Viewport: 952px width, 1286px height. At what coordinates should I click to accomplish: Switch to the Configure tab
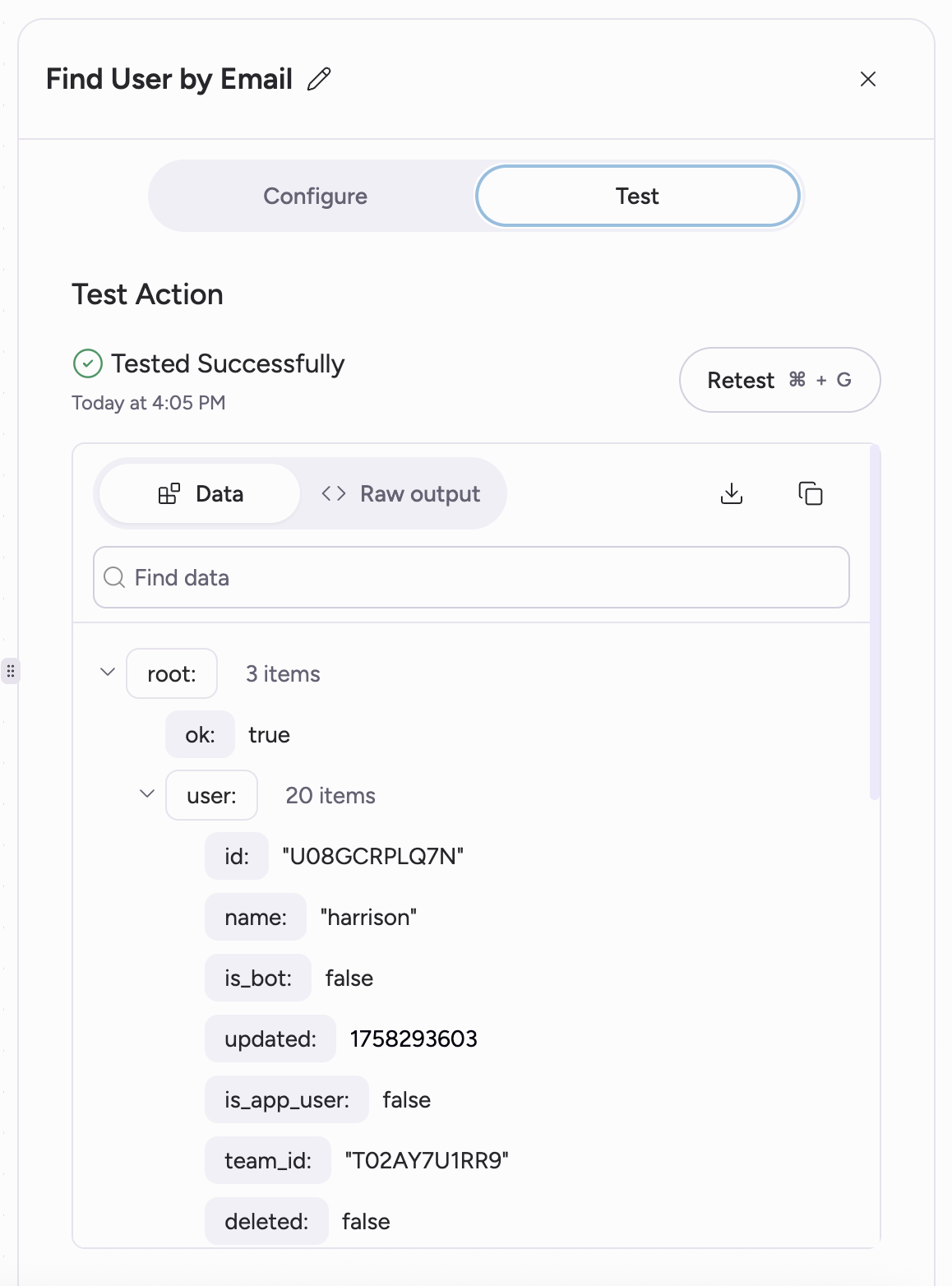pos(315,197)
